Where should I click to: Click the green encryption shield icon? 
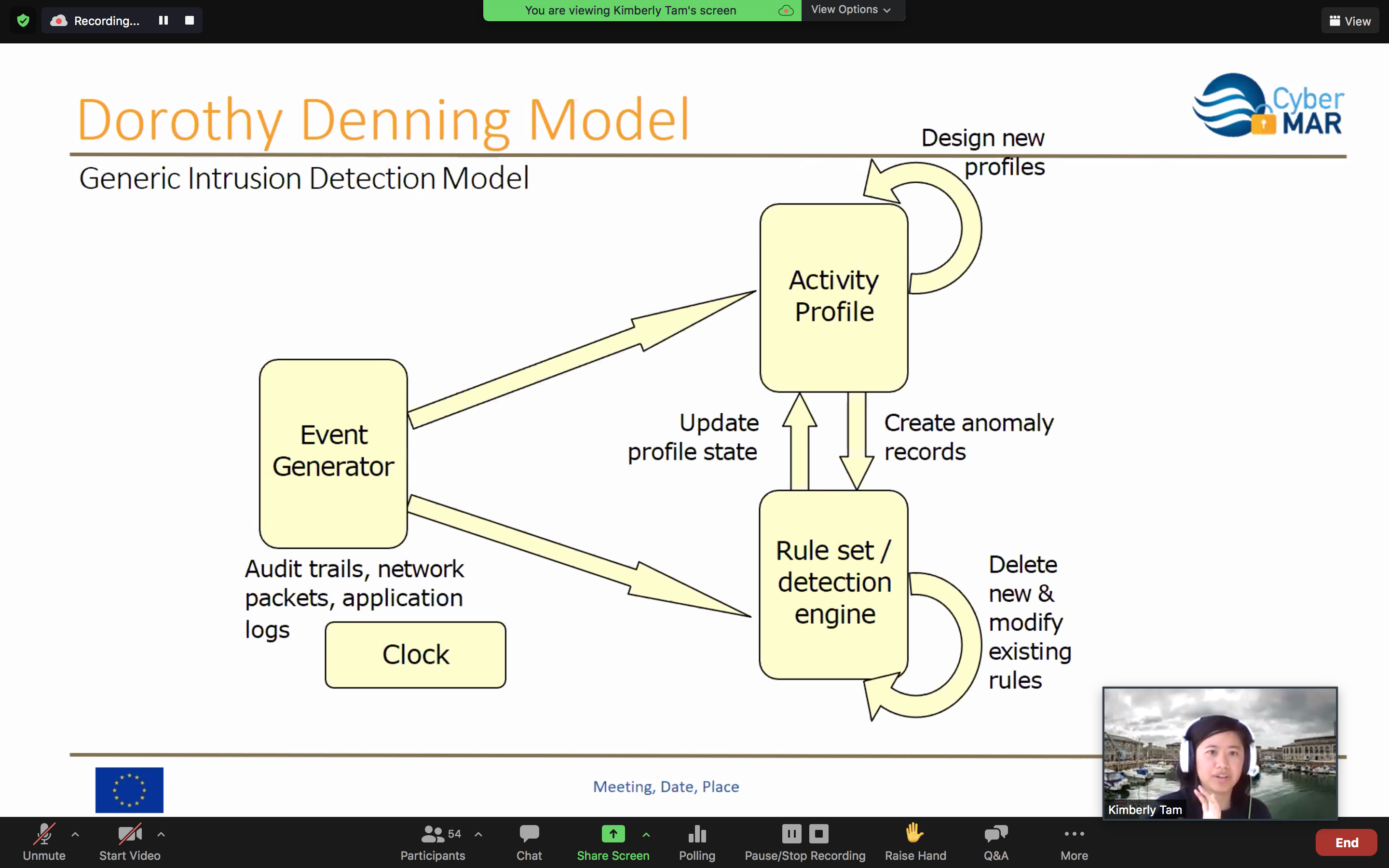tap(23, 21)
